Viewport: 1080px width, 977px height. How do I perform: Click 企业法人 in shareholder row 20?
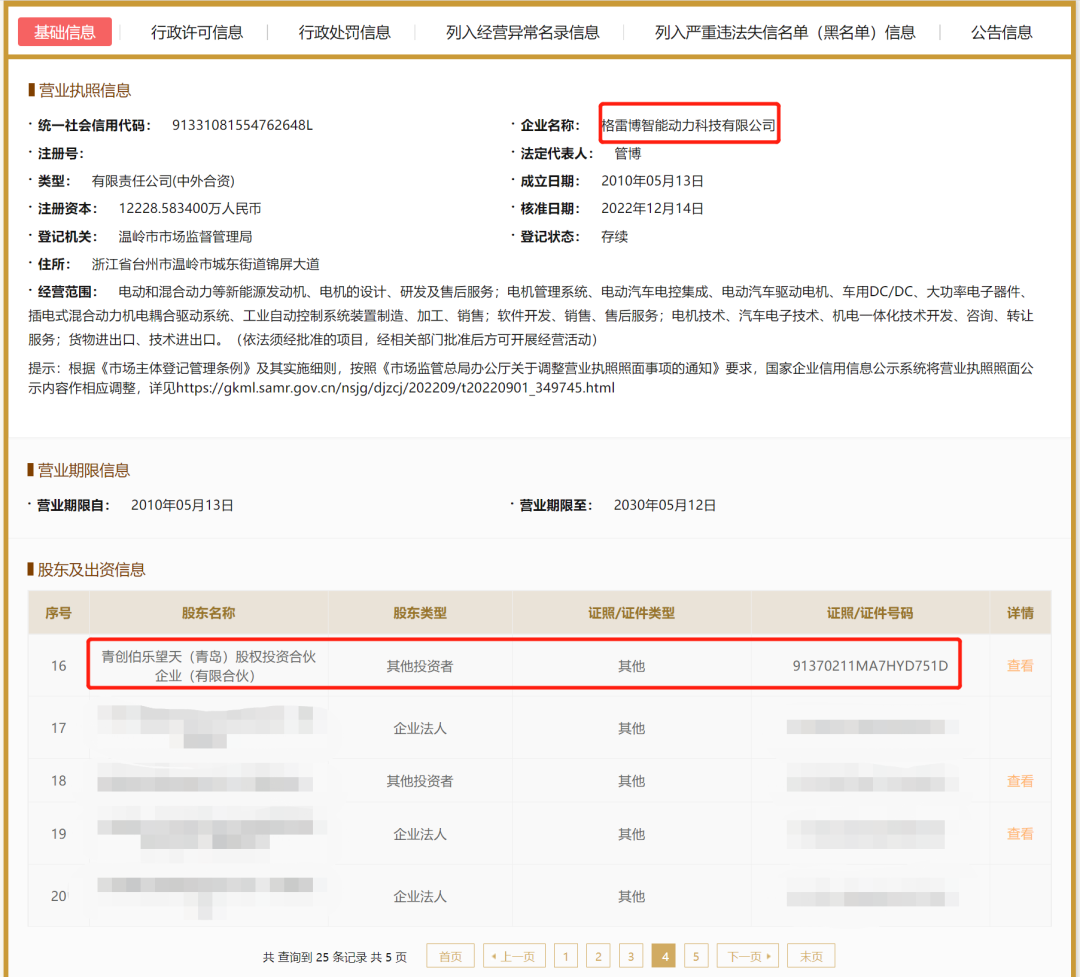(419, 896)
